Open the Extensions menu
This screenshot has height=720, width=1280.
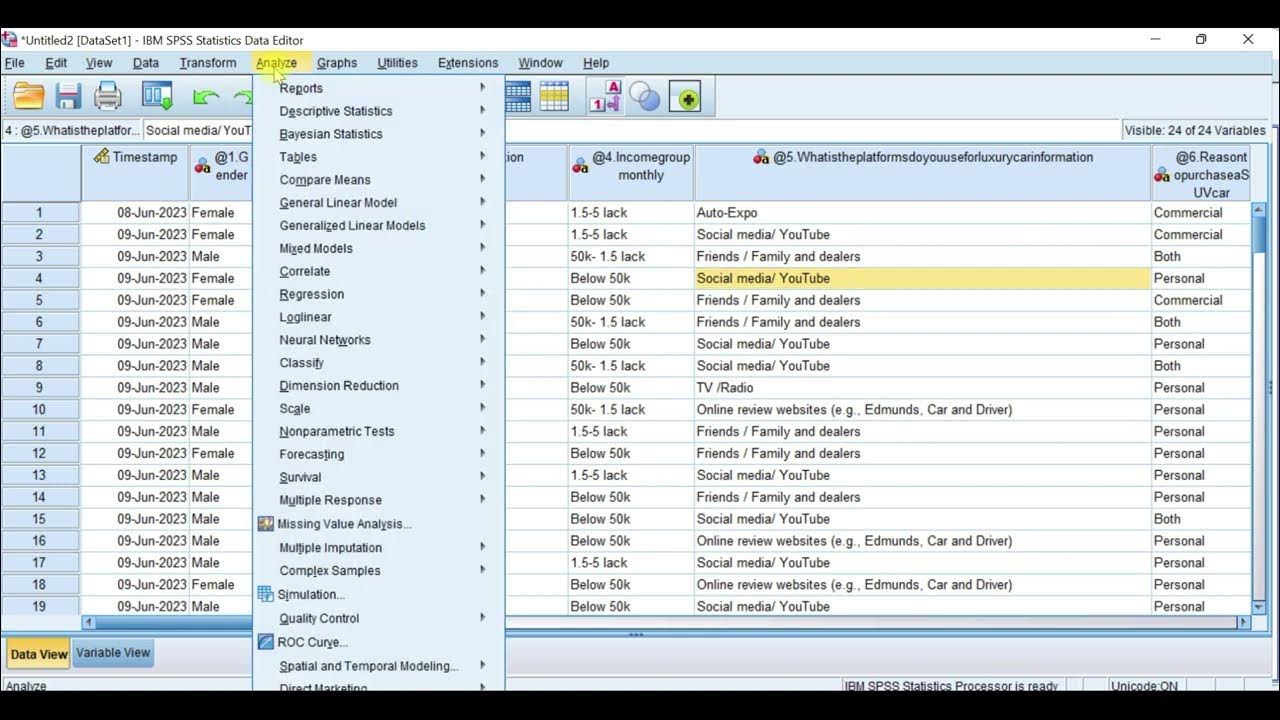click(468, 63)
